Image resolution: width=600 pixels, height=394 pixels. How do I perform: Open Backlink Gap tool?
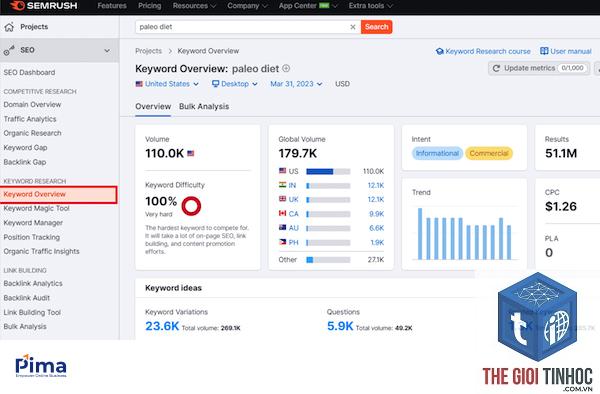pos(25,162)
